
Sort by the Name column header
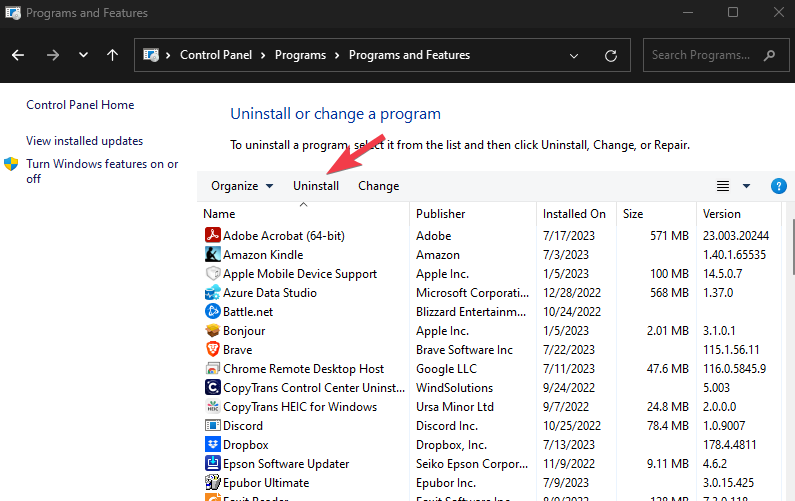click(303, 213)
